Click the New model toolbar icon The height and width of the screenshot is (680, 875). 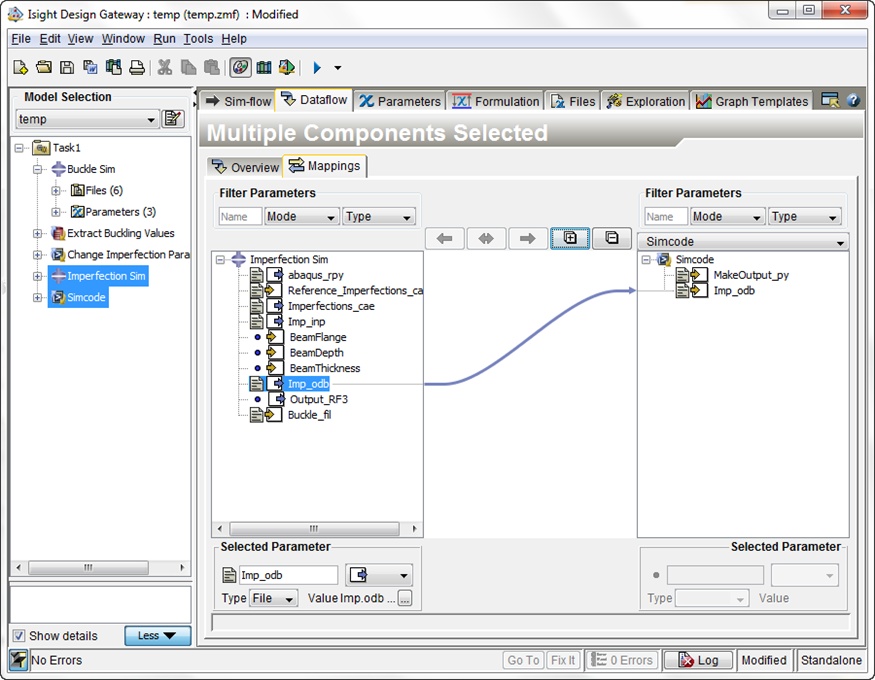tap(20, 67)
